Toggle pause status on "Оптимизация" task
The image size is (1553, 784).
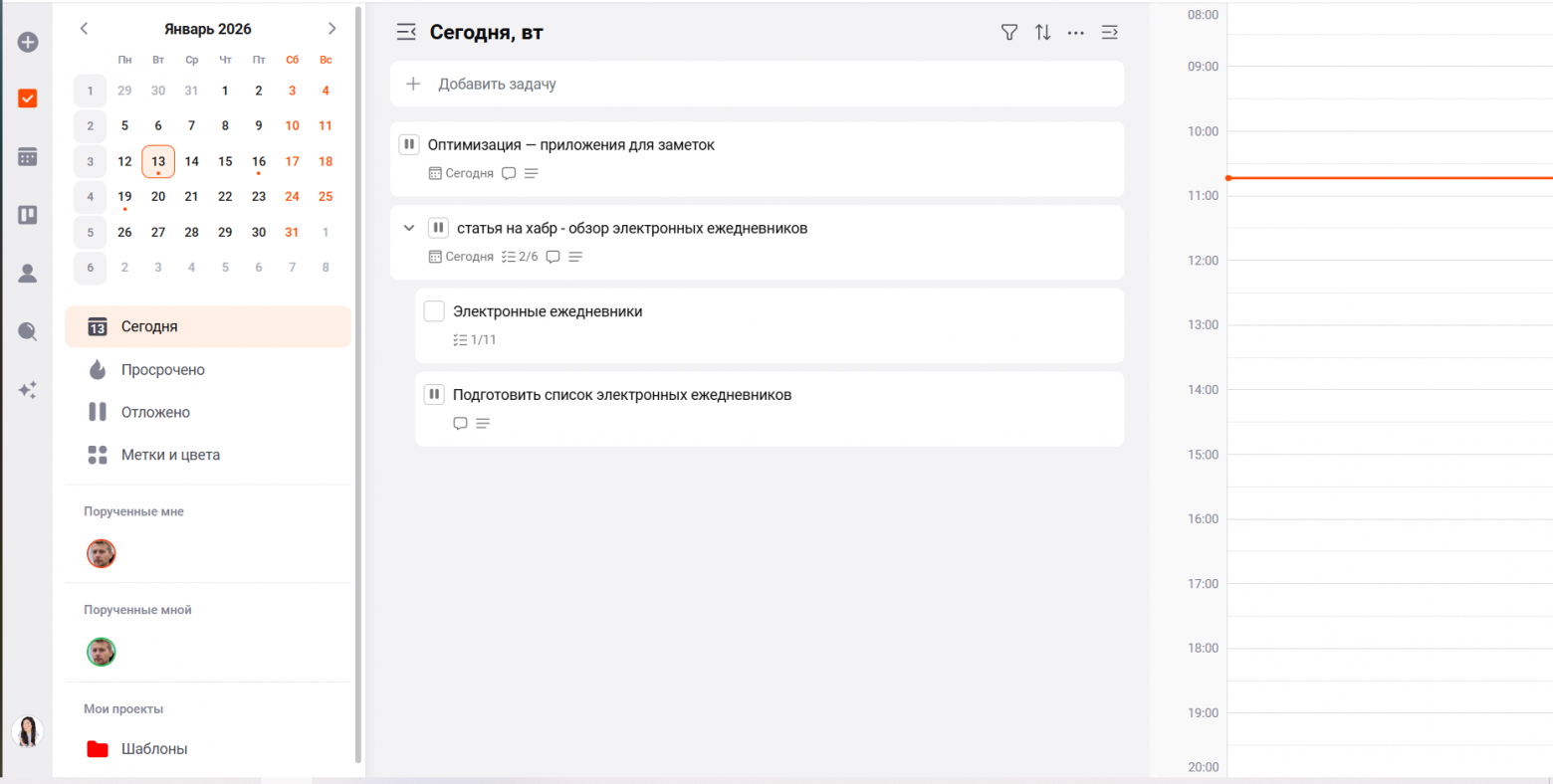(x=409, y=144)
